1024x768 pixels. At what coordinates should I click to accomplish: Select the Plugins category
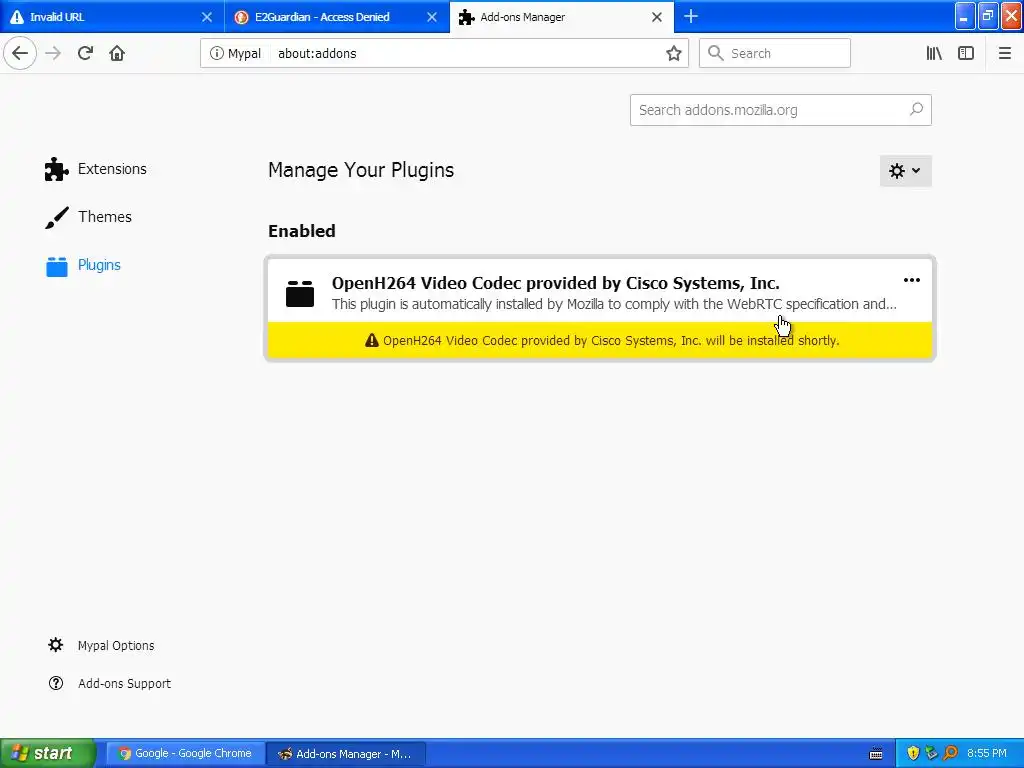click(83, 265)
